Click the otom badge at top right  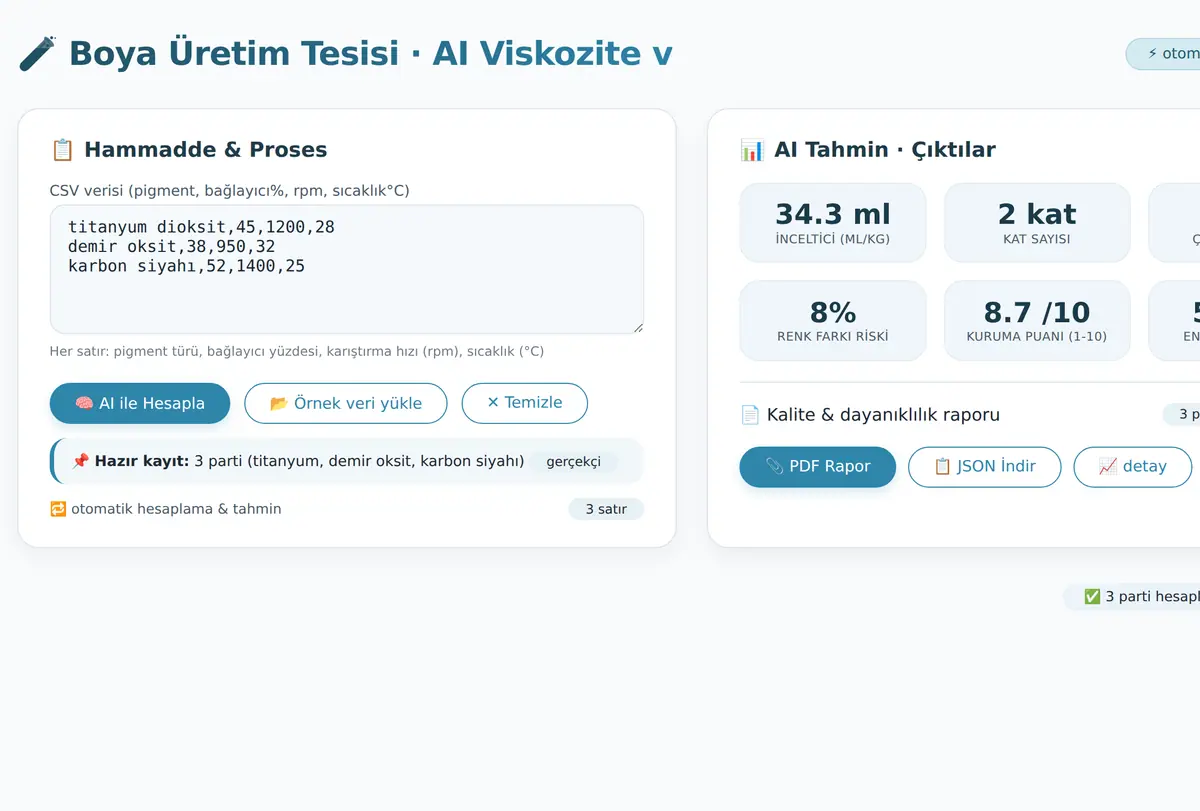pyautogui.click(x=1163, y=54)
